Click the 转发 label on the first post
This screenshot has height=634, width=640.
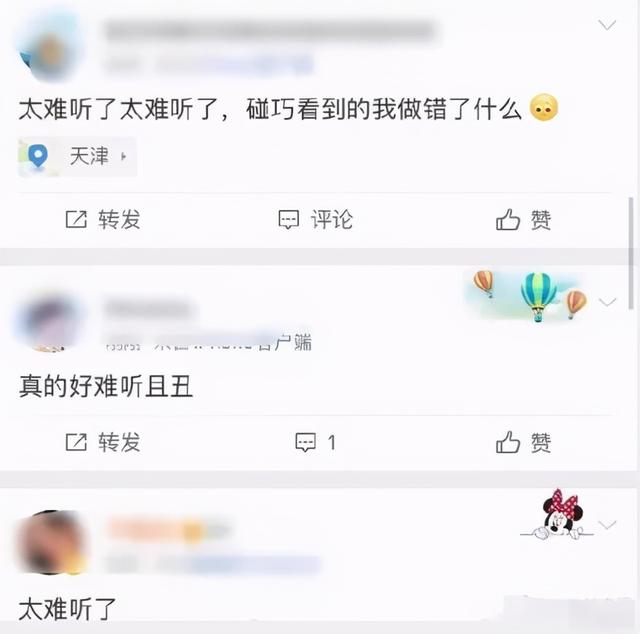click(119, 220)
